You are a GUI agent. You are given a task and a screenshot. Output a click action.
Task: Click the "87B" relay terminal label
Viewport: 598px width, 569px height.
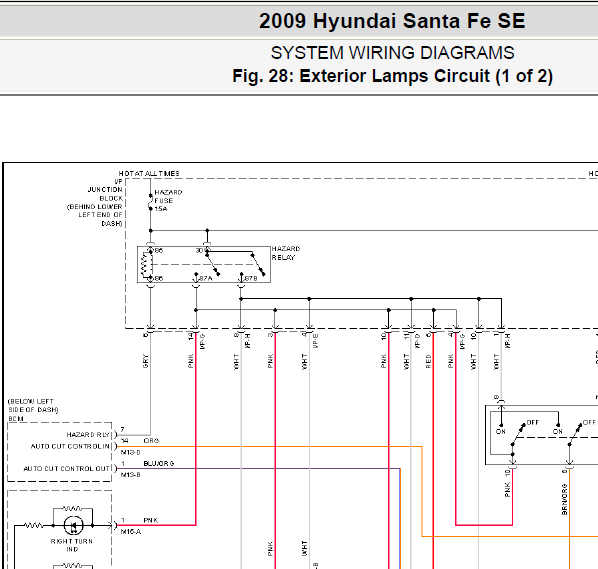tap(251, 278)
